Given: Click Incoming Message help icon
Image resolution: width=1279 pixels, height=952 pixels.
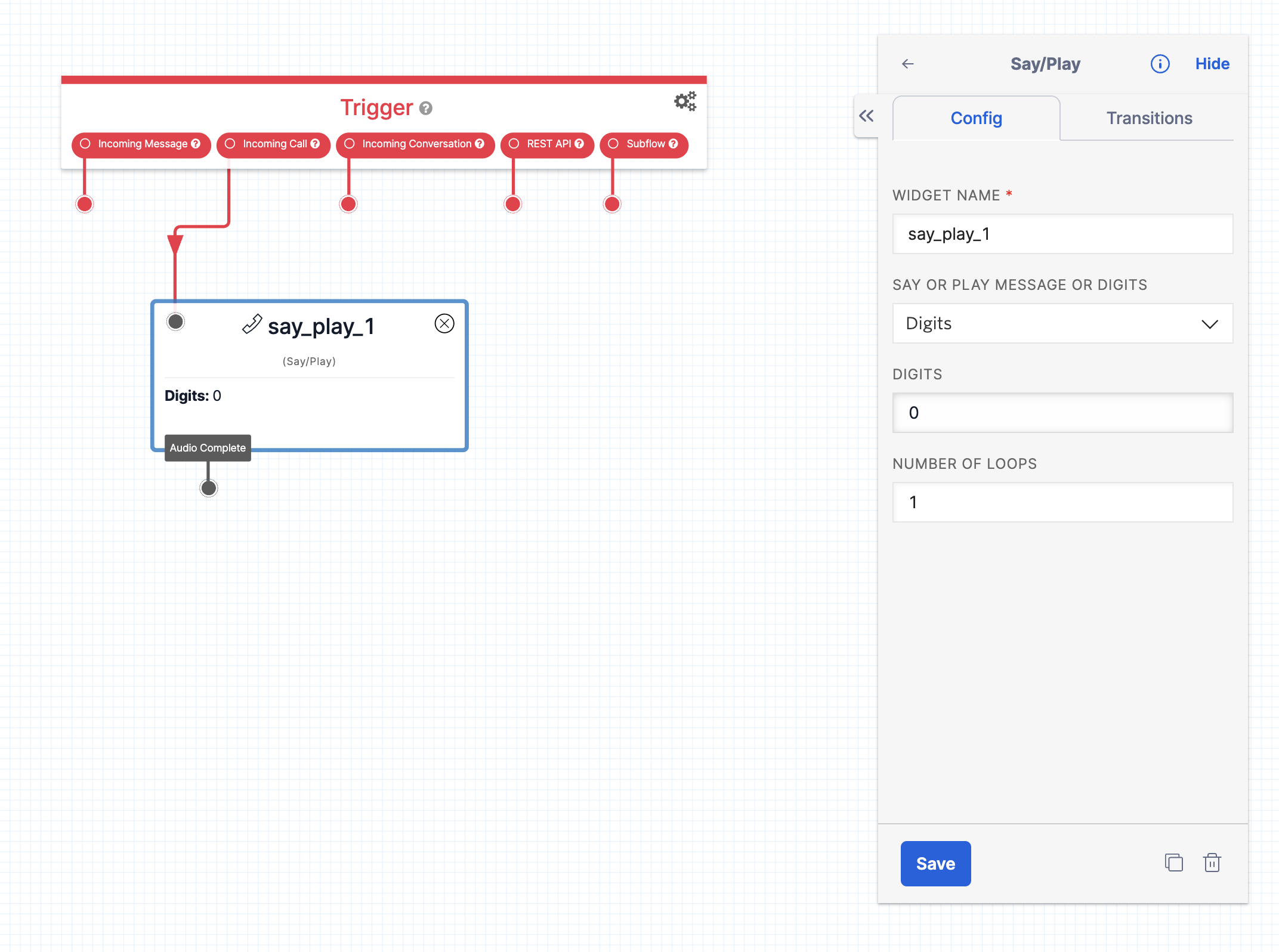Looking at the screenshot, I should click(196, 144).
